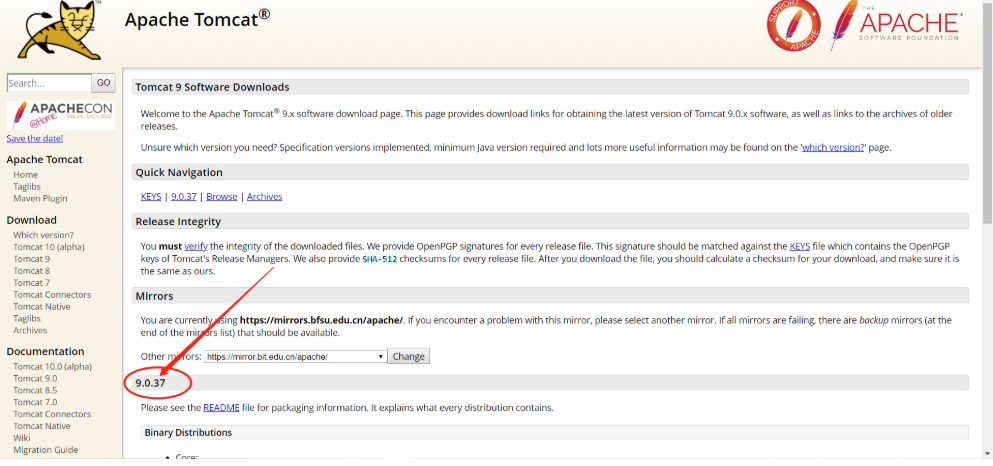Focus the Search input field
The width and height of the screenshot is (993, 466).
point(49,83)
